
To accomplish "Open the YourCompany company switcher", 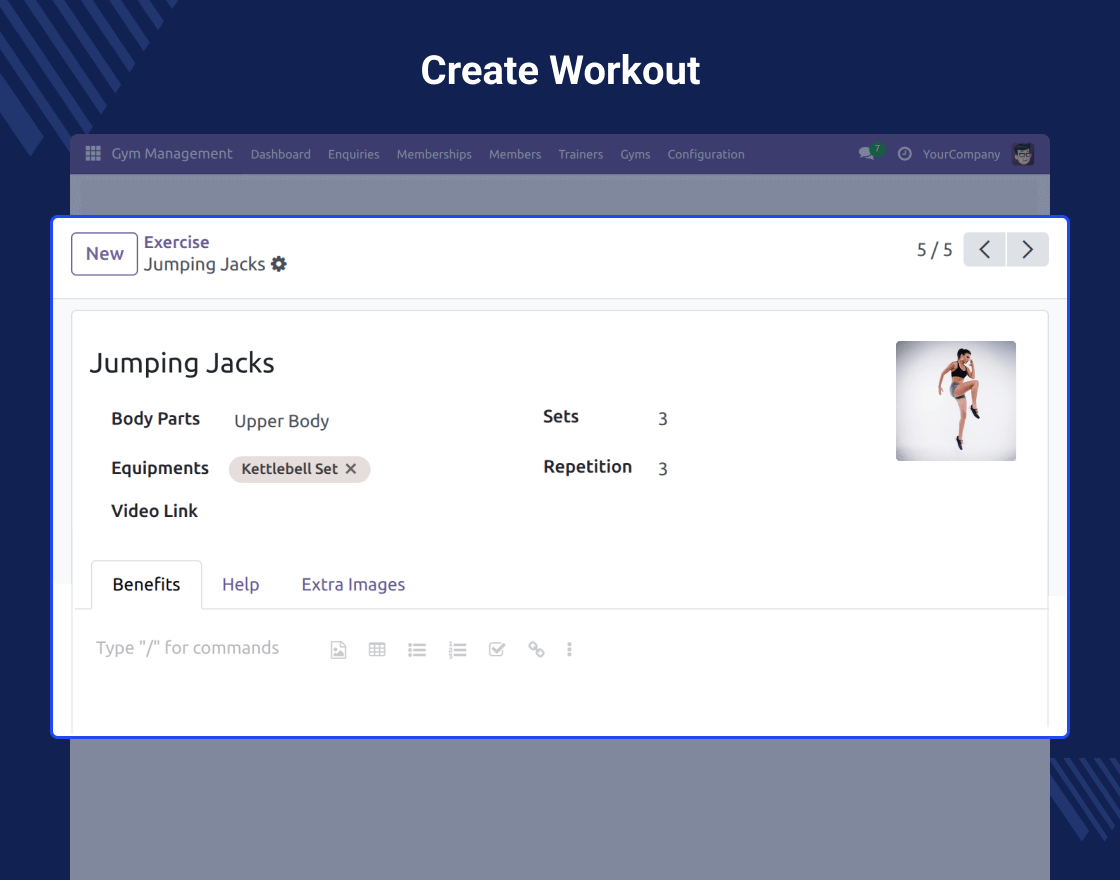I will click(961, 154).
